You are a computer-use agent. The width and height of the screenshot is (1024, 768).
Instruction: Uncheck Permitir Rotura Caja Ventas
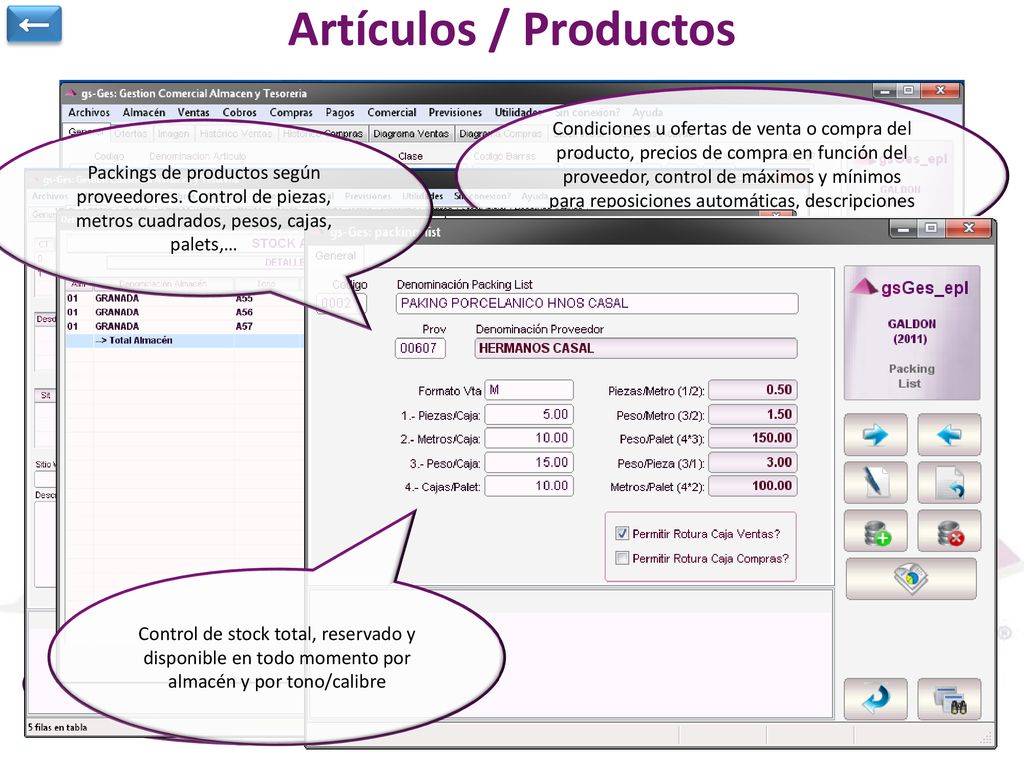click(x=622, y=534)
